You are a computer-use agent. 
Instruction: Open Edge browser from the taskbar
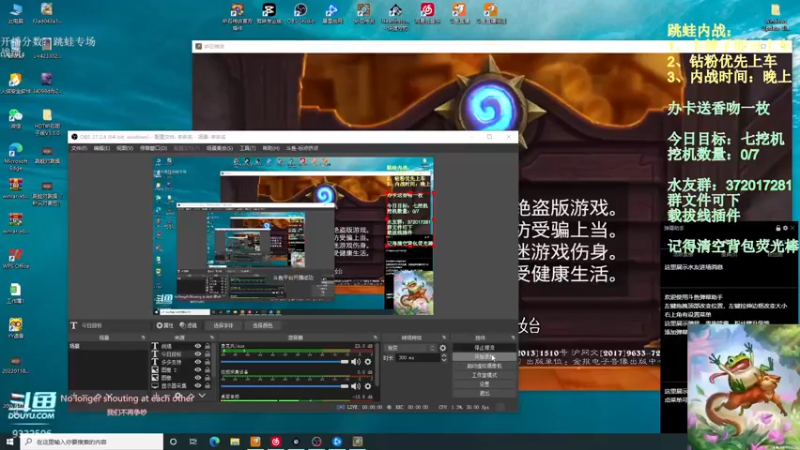pos(214,441)
